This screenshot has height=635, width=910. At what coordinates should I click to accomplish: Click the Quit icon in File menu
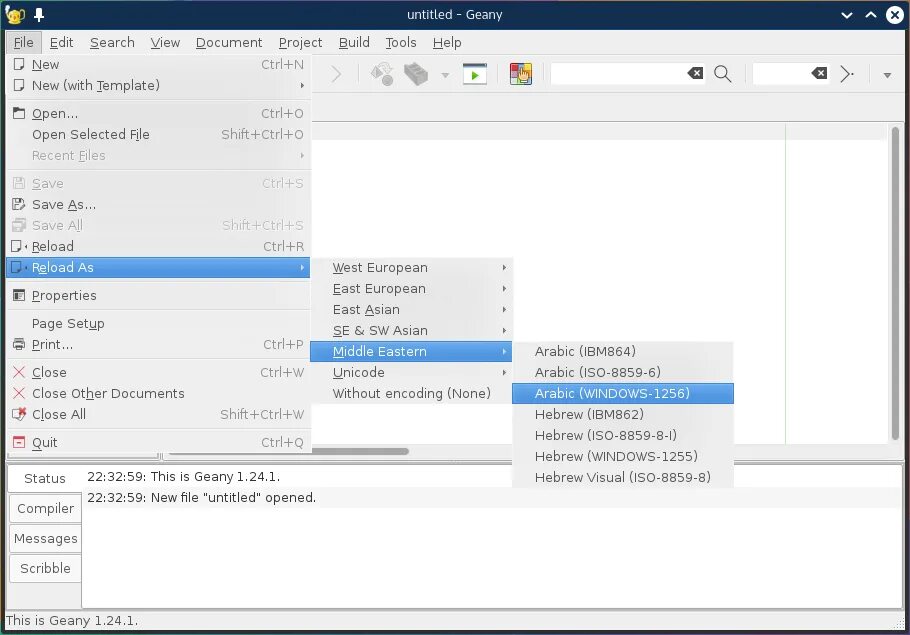coord(19,442)
